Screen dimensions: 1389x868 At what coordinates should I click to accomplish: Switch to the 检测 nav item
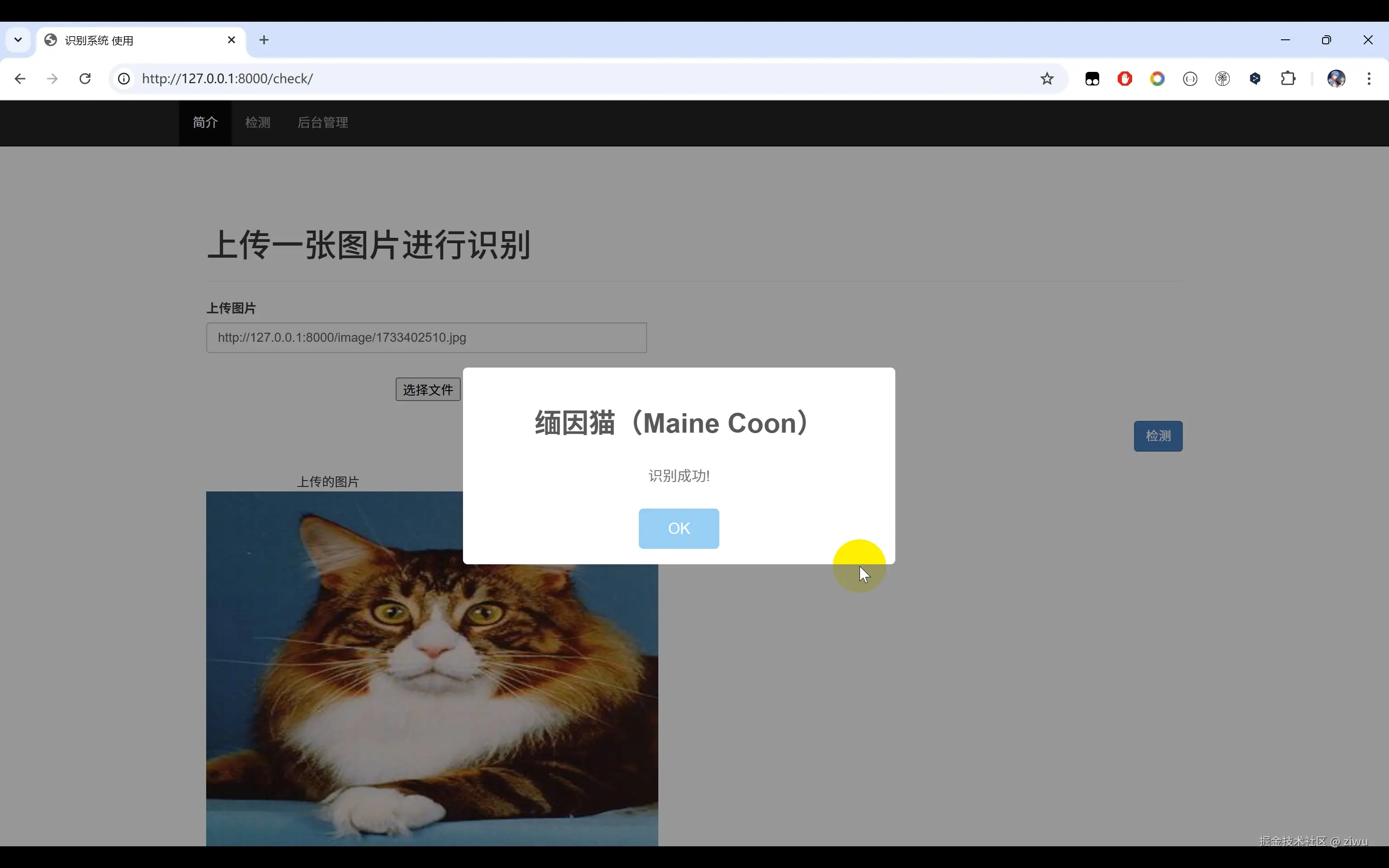(x=257, y=122)
